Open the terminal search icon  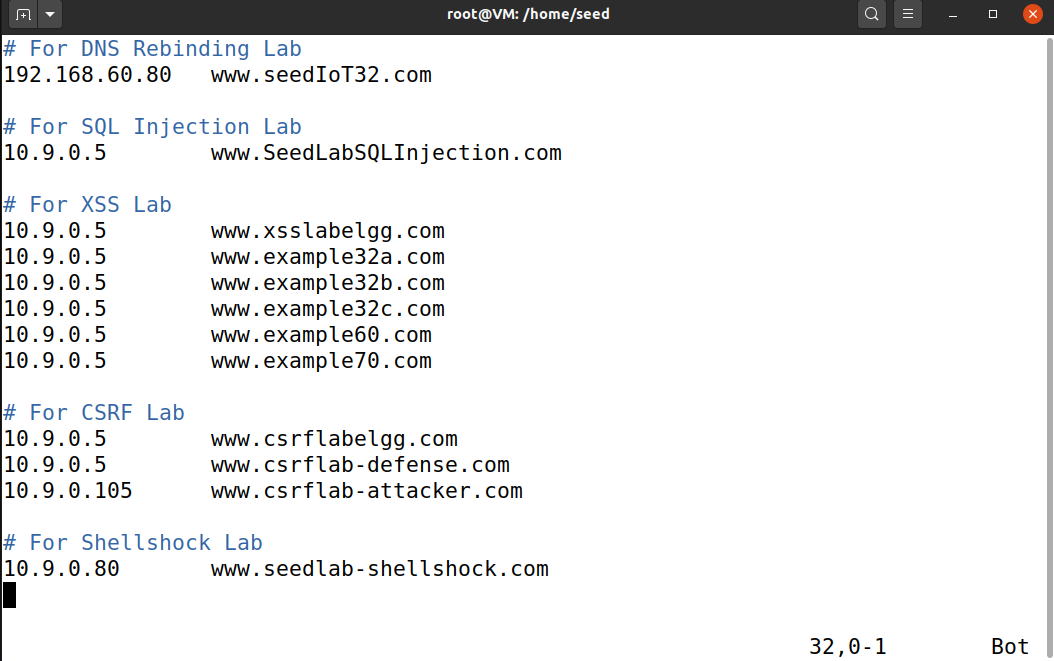[871, 14]
